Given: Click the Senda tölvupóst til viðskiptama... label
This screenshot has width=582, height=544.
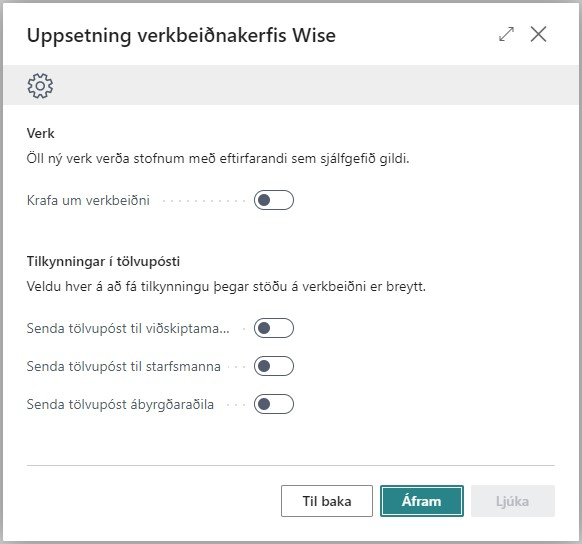Looking at the screenshot, I should pyautogui.click(x=128, y=328).
